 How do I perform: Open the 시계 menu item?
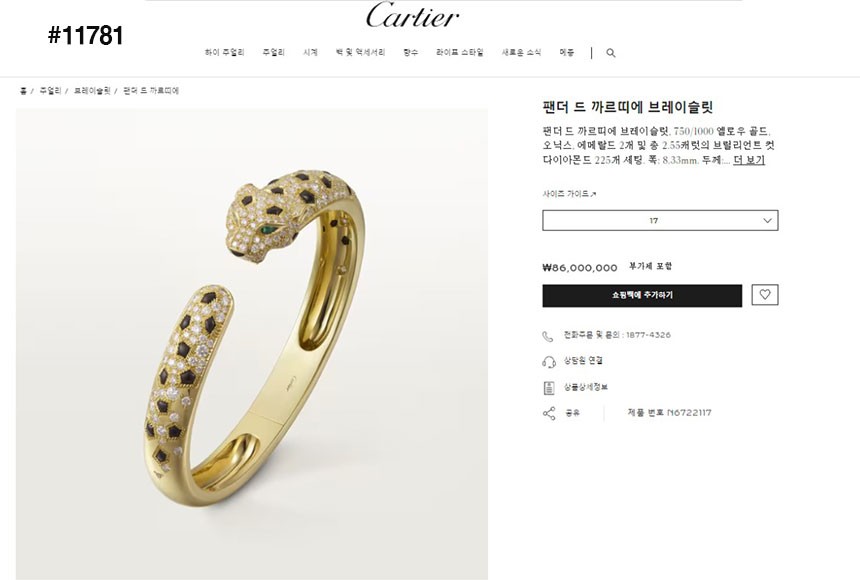click(310, 53)
